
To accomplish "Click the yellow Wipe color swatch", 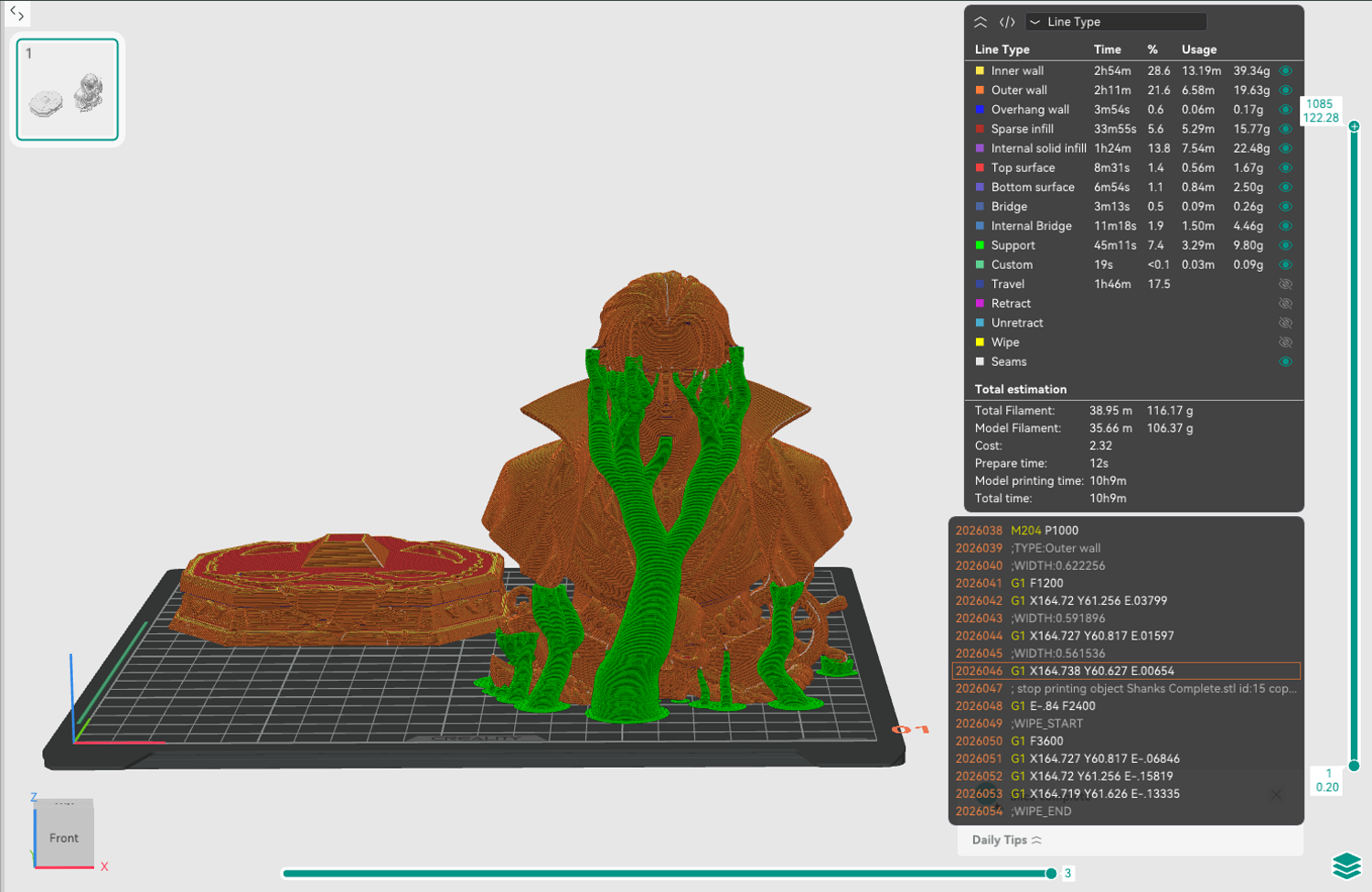I will [980, 342].
